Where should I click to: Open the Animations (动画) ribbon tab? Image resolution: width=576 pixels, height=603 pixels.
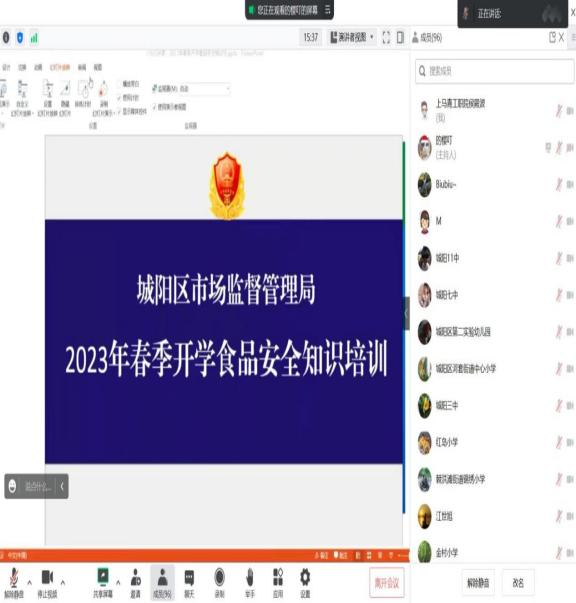pyautogui.click(x=38, y=67)
